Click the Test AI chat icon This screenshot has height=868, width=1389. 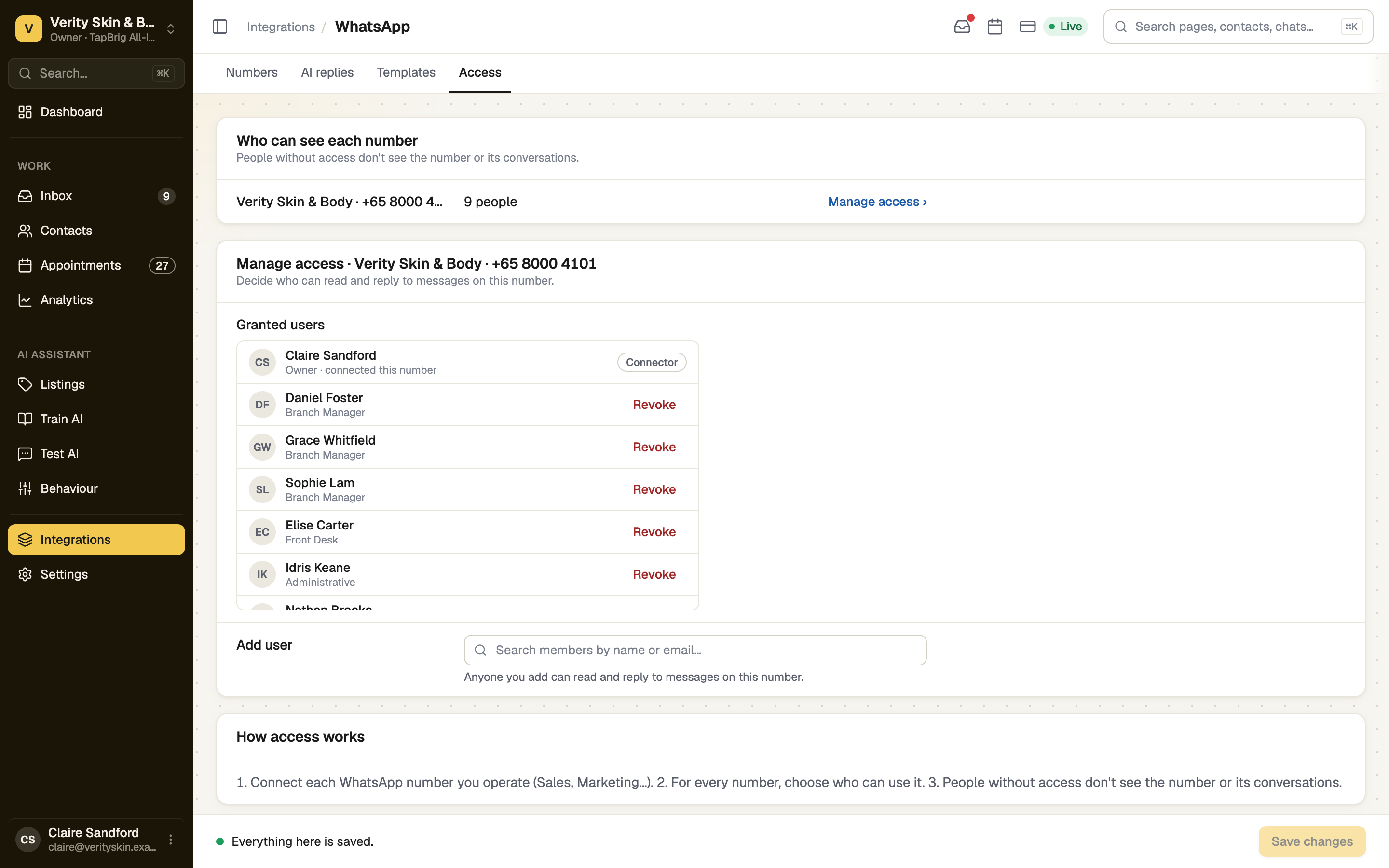(25, 453)
